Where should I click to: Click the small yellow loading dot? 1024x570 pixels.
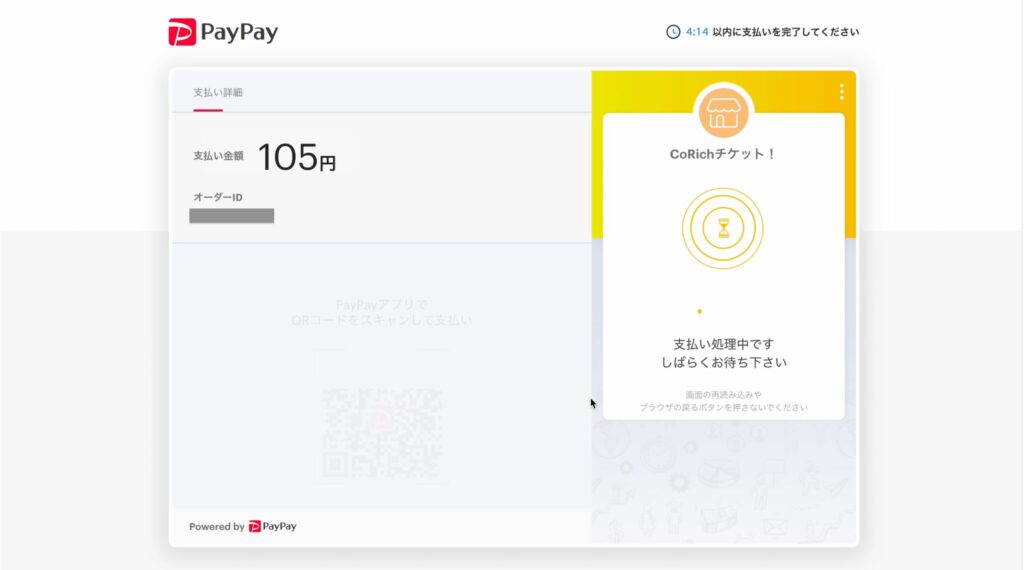(699, 311)
